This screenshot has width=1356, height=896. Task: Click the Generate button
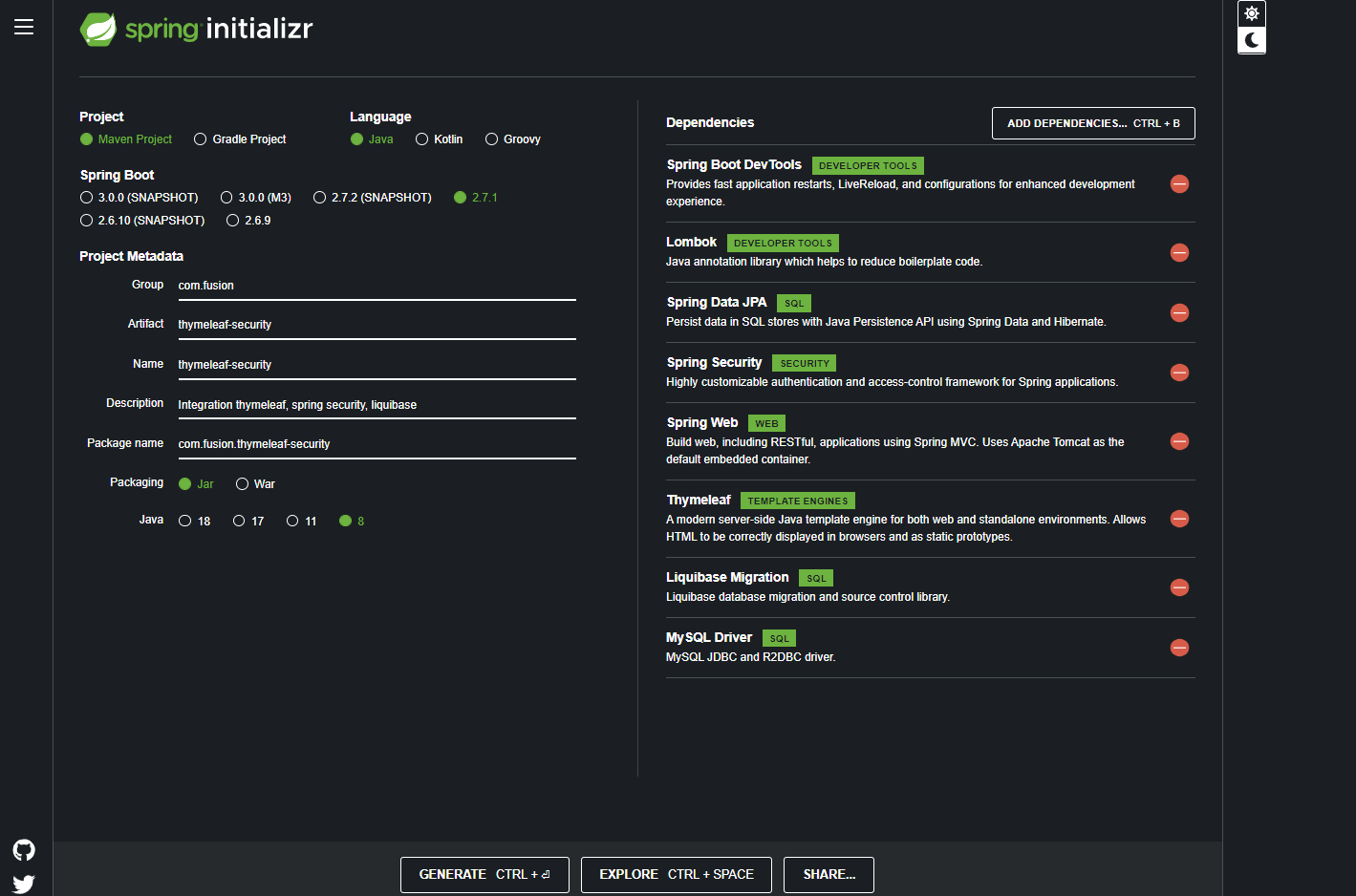484,875
